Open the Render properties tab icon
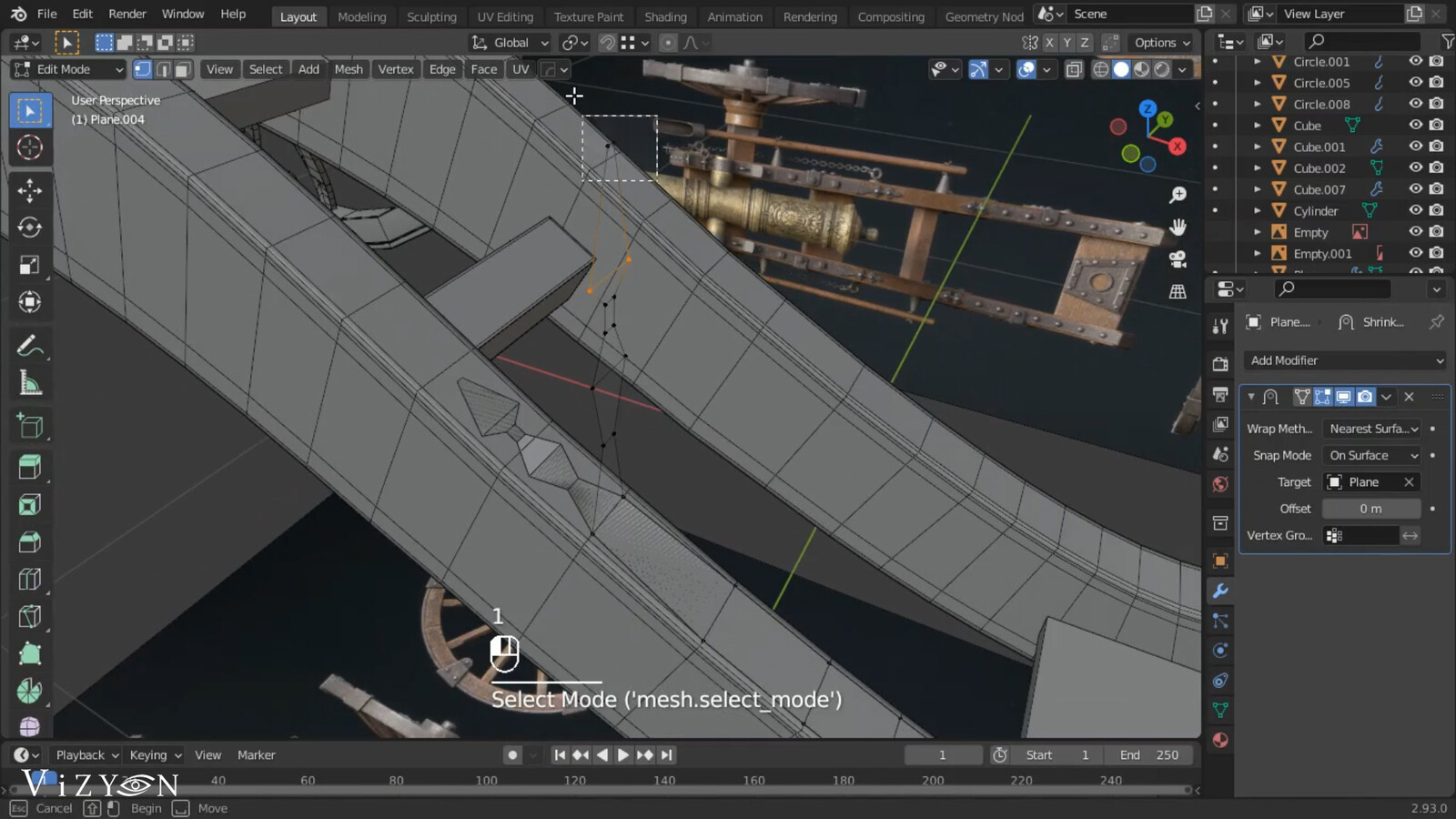Viewport: 1456px width, 819px height. [1220, 364]
